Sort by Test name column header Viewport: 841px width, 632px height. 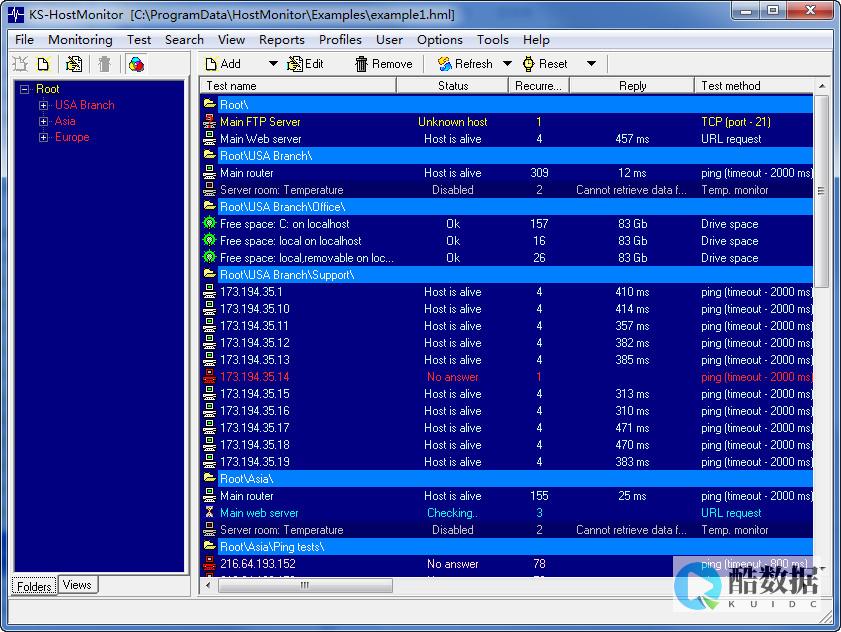(298, 85)
